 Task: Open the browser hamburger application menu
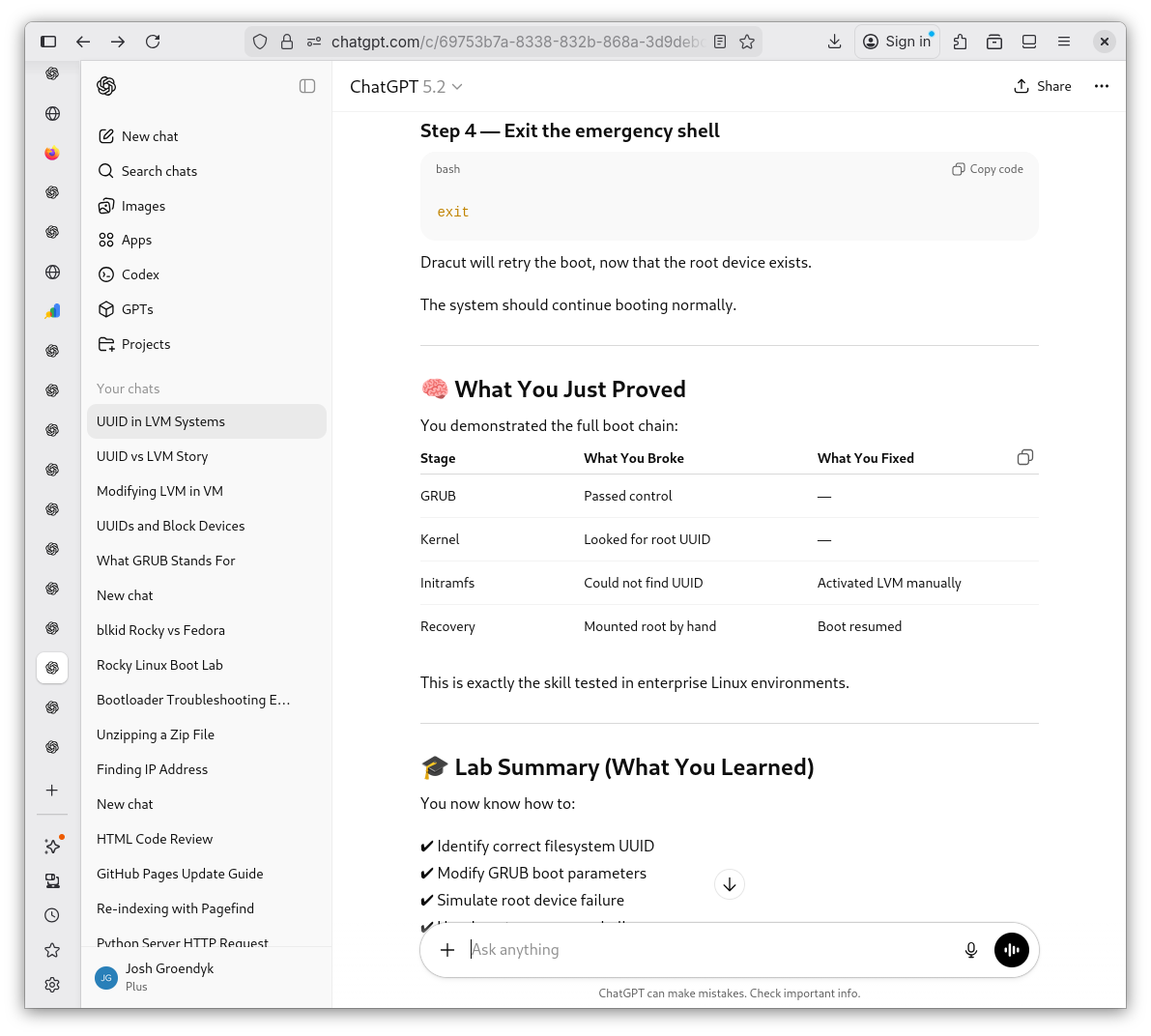1064,42
